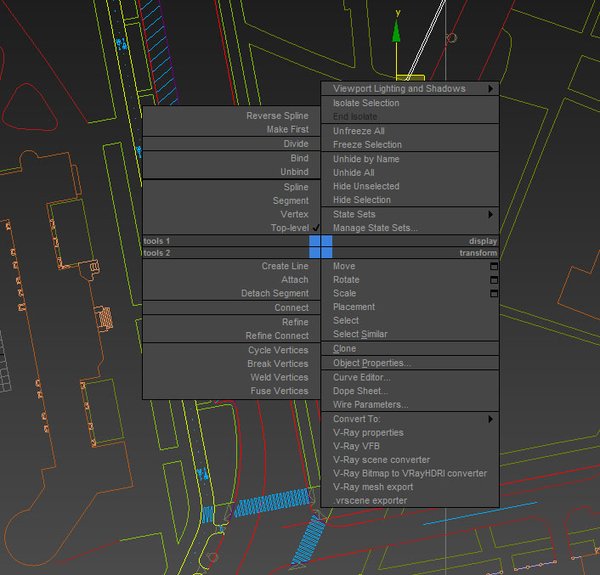
Task: Switch to Vertex sub-object level
Action: pyautogui.click(x=294, y=214)
